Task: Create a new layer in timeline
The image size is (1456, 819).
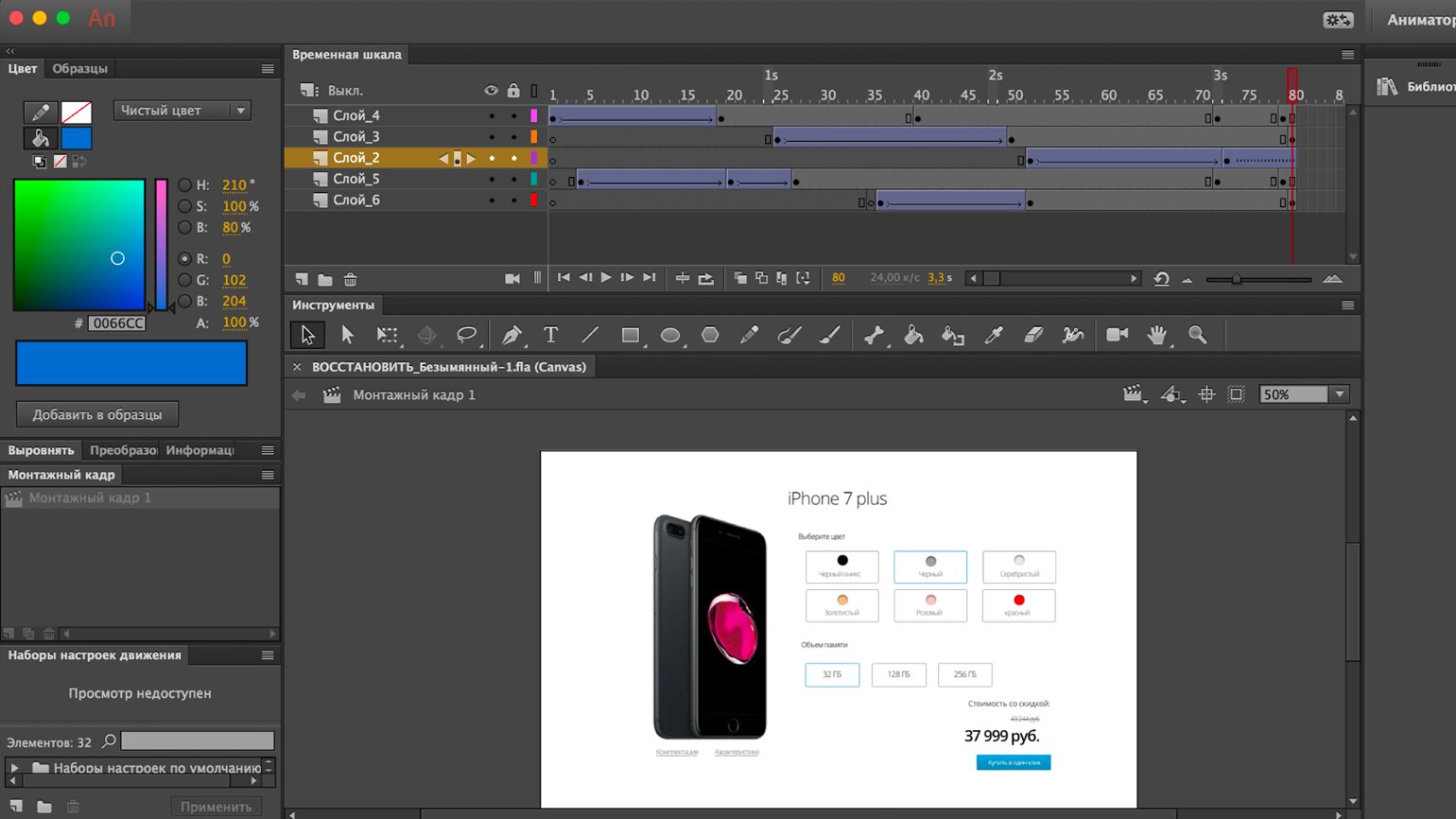Action: point(302,279)
